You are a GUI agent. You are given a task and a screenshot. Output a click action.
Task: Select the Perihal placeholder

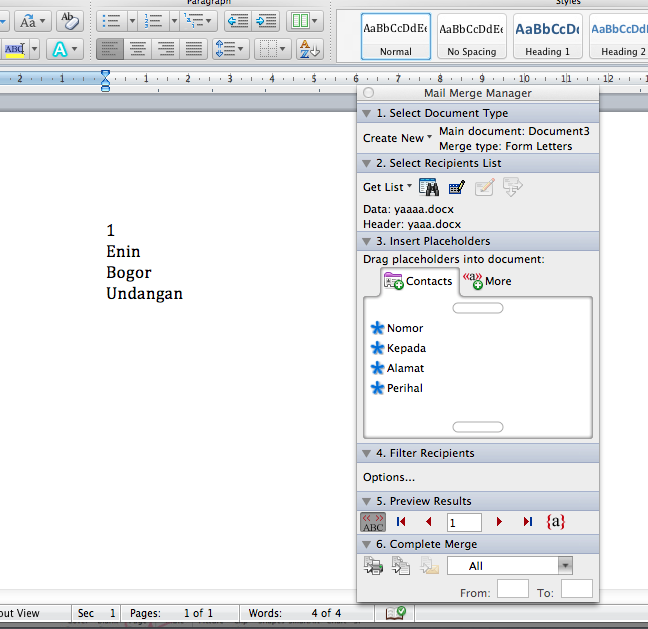point(397,388)
